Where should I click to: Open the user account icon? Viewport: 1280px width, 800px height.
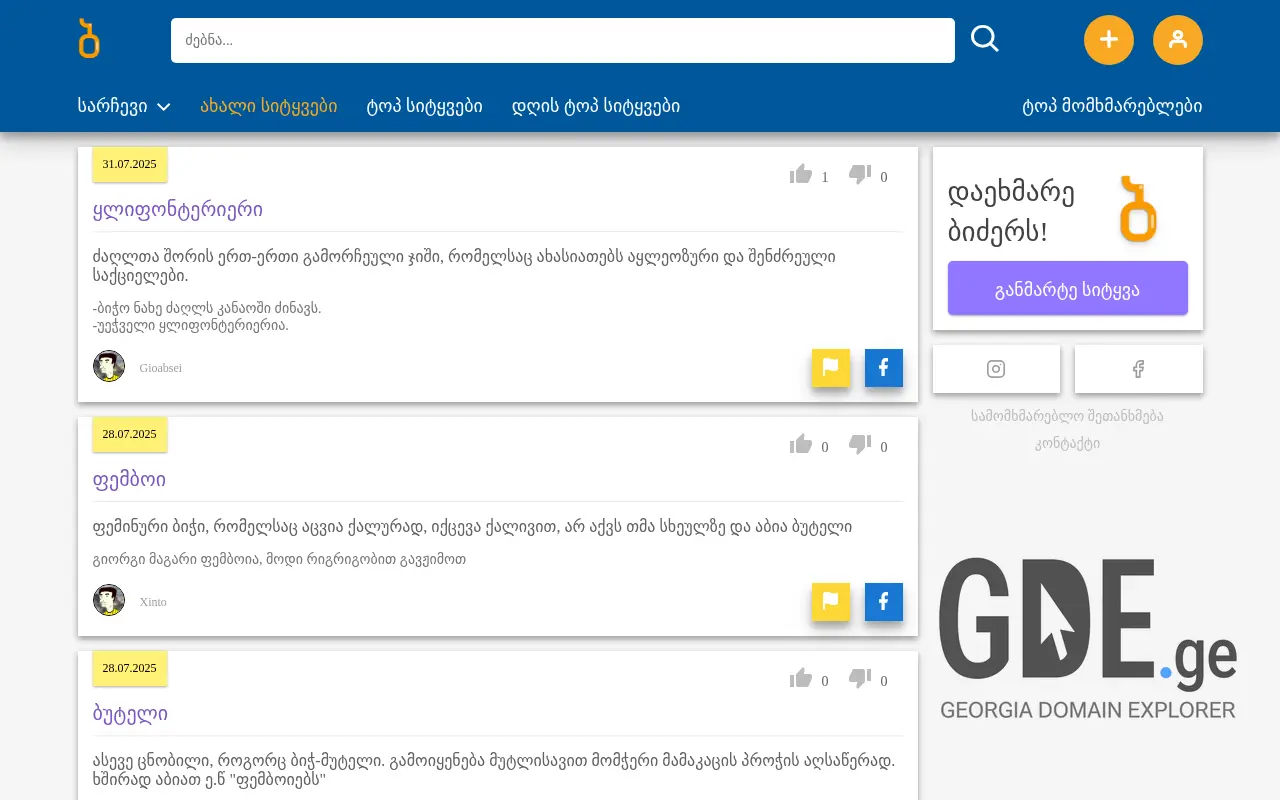point(1177,40)
